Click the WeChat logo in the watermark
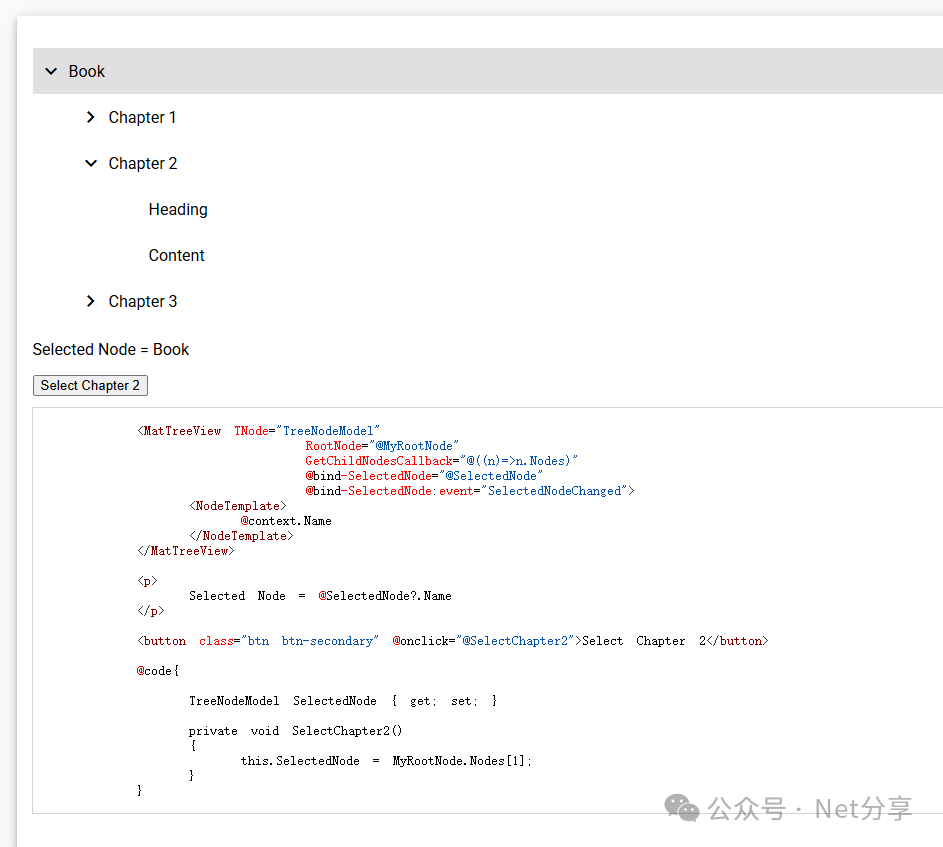Viewport: 943px width, 847px height. pos(683,808)
